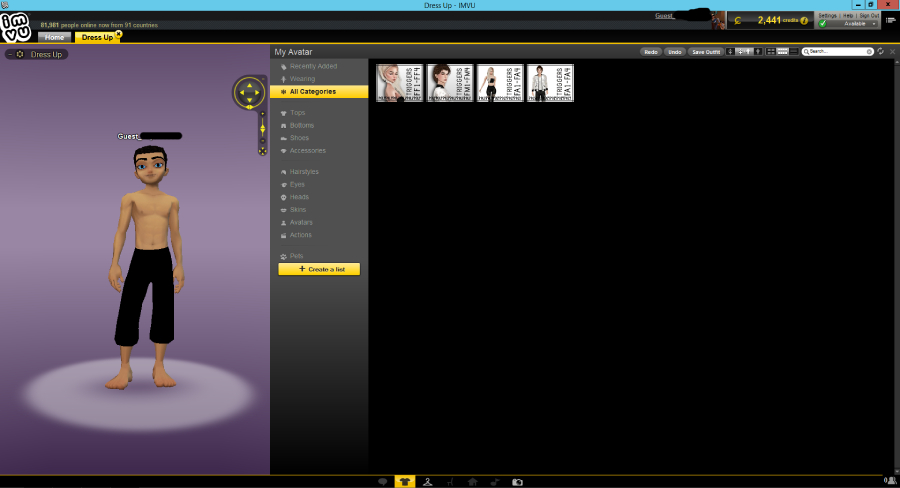The height and width of the screenshot is (488, 900).
Task: Click the Redo button
Action: 650,52
